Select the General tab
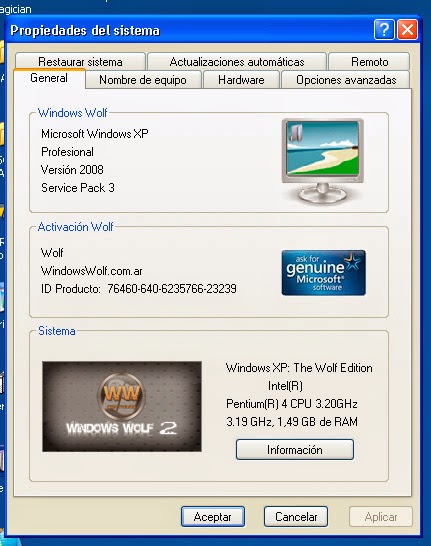The height and width of the screenshot is (546, 431). tap(49, 78)
